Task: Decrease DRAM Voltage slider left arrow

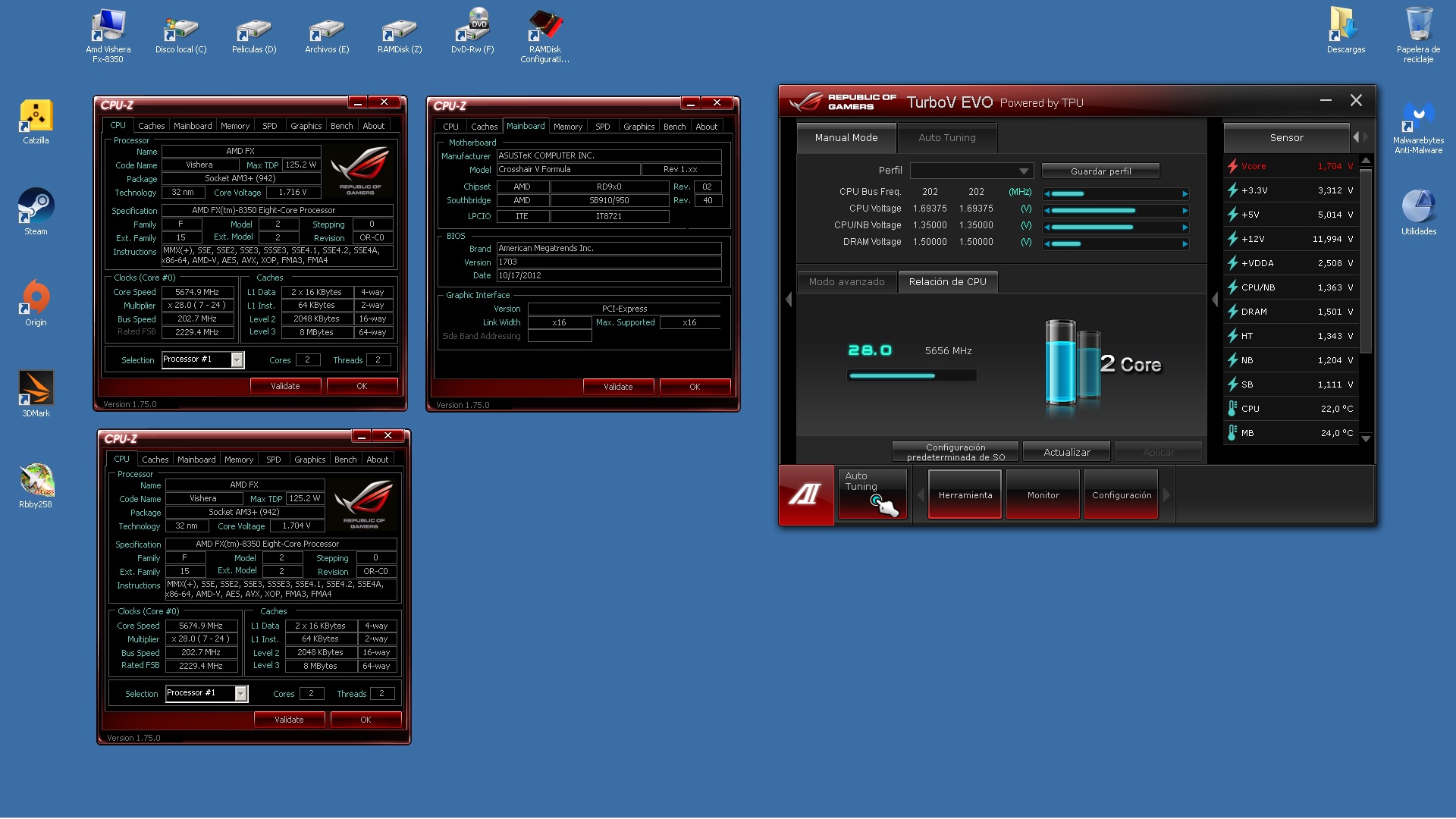Action: [1047, 243]
